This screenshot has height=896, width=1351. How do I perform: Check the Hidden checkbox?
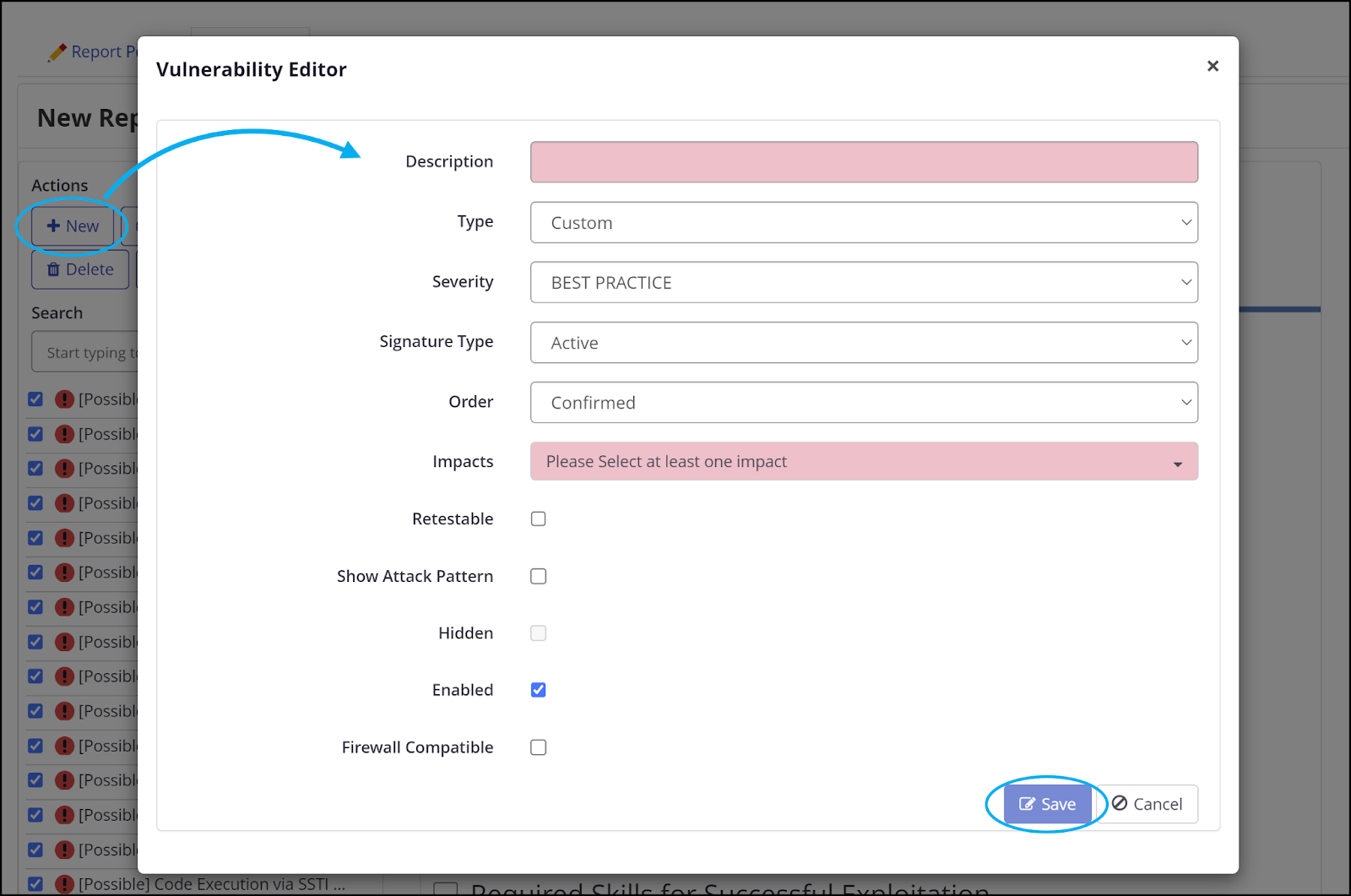coord(538,633)
